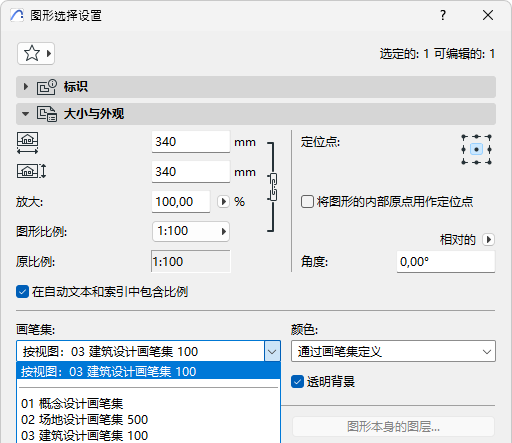Enable 将图形的内部原点用作定位点 checkbox

click(307, 202)
